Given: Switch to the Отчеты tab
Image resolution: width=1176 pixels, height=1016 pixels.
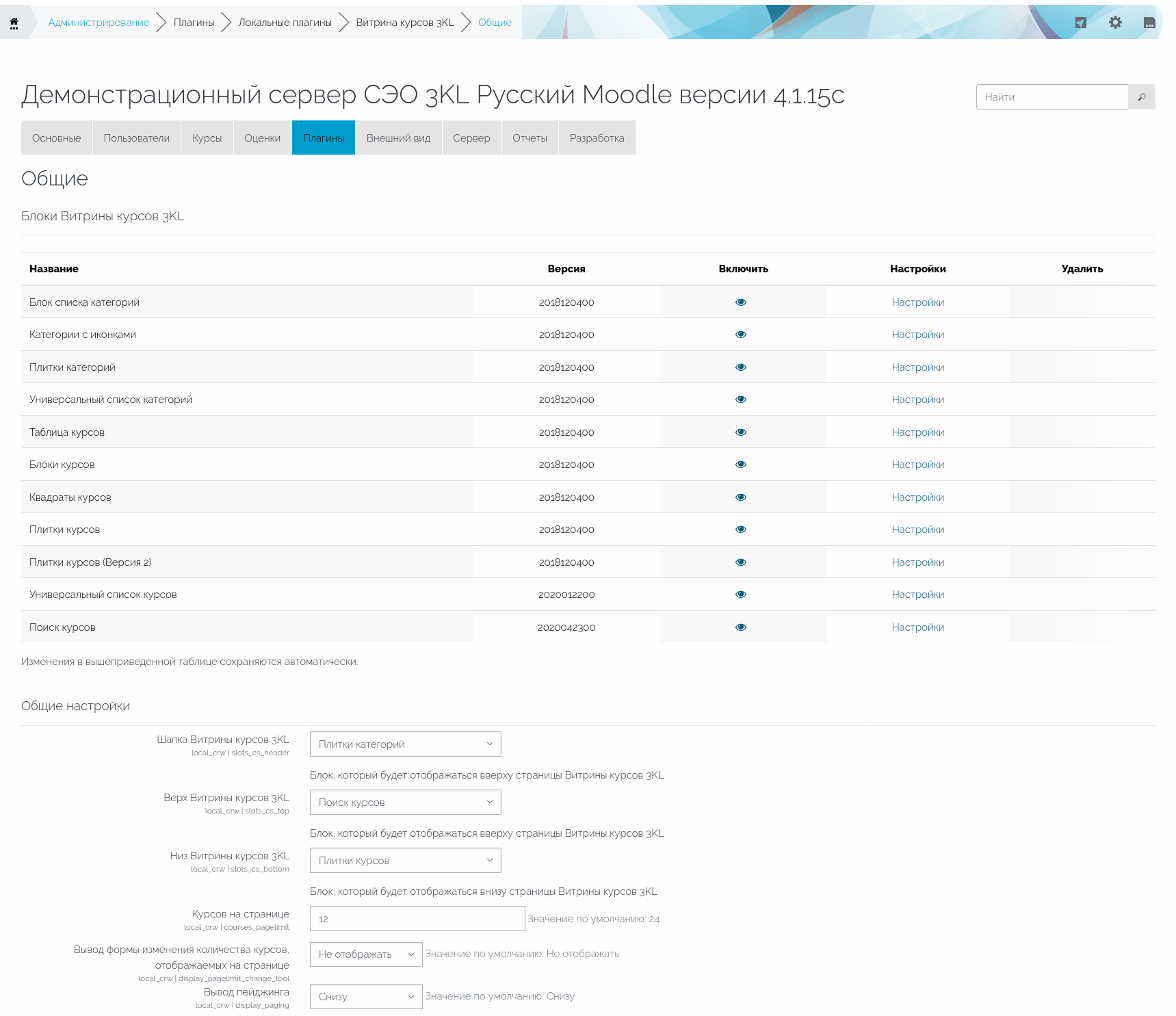Looking at the screenshot, I should tap(530, 138).
